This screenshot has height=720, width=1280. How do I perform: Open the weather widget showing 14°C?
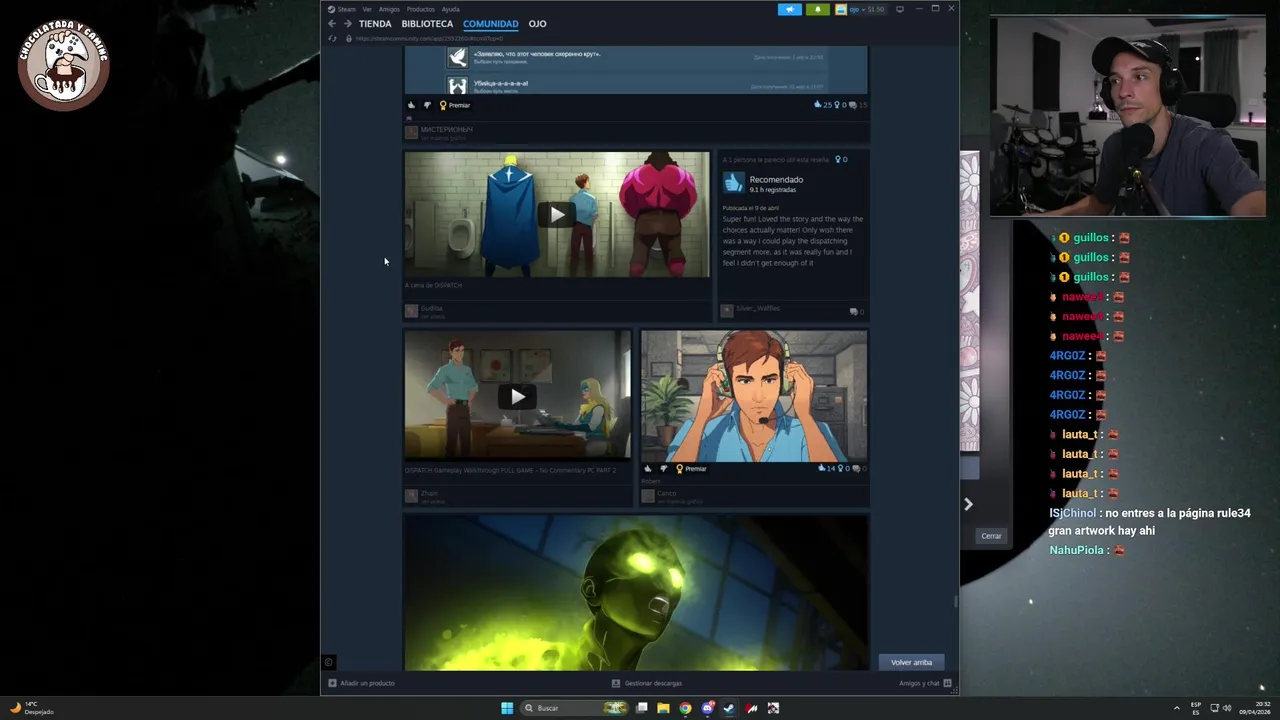31,708
